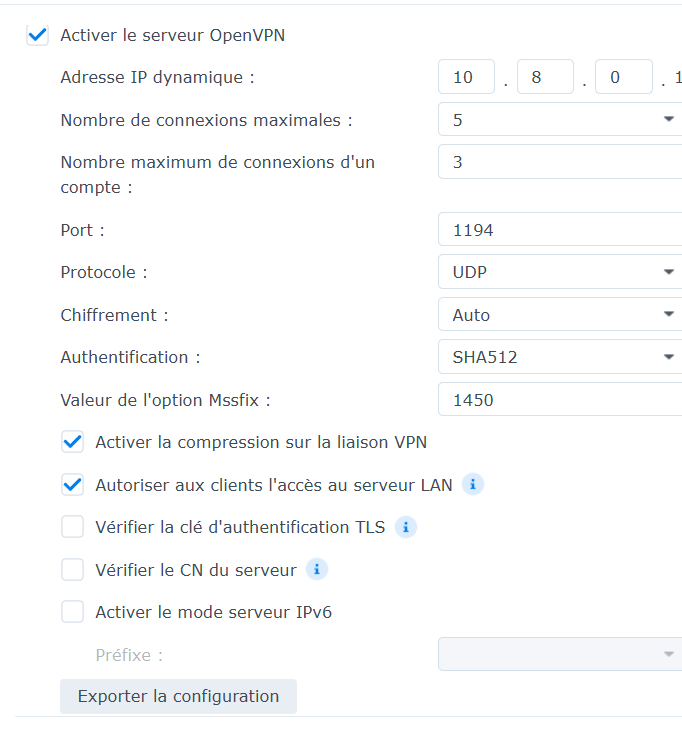Viewport: 682px width, 743px height.
Task: Click info icon next to Vérifier le CN
Action: point(317,570)
